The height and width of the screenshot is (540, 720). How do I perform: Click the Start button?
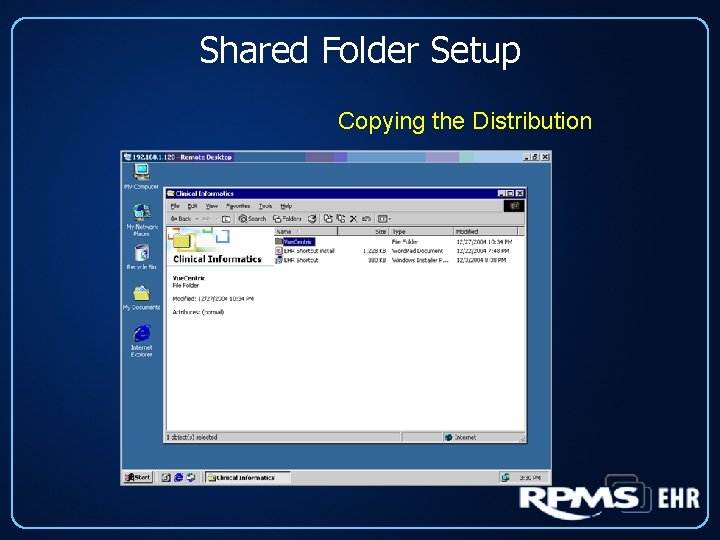point(138,478)
